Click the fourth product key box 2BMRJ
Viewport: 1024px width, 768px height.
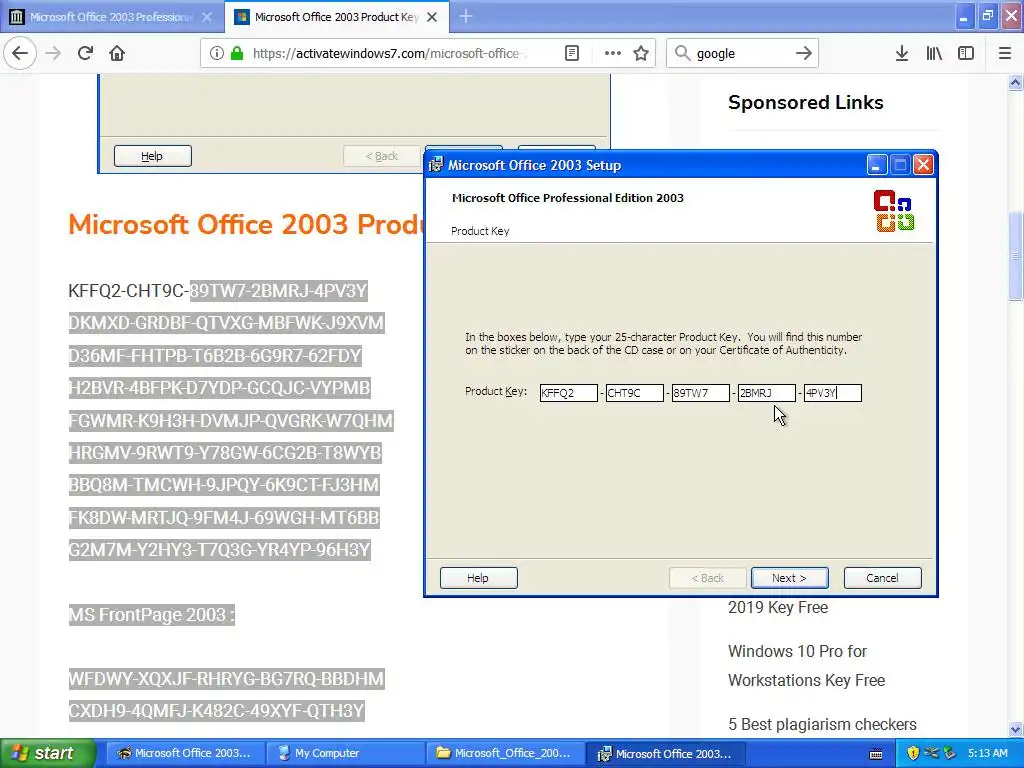[767, 393]
